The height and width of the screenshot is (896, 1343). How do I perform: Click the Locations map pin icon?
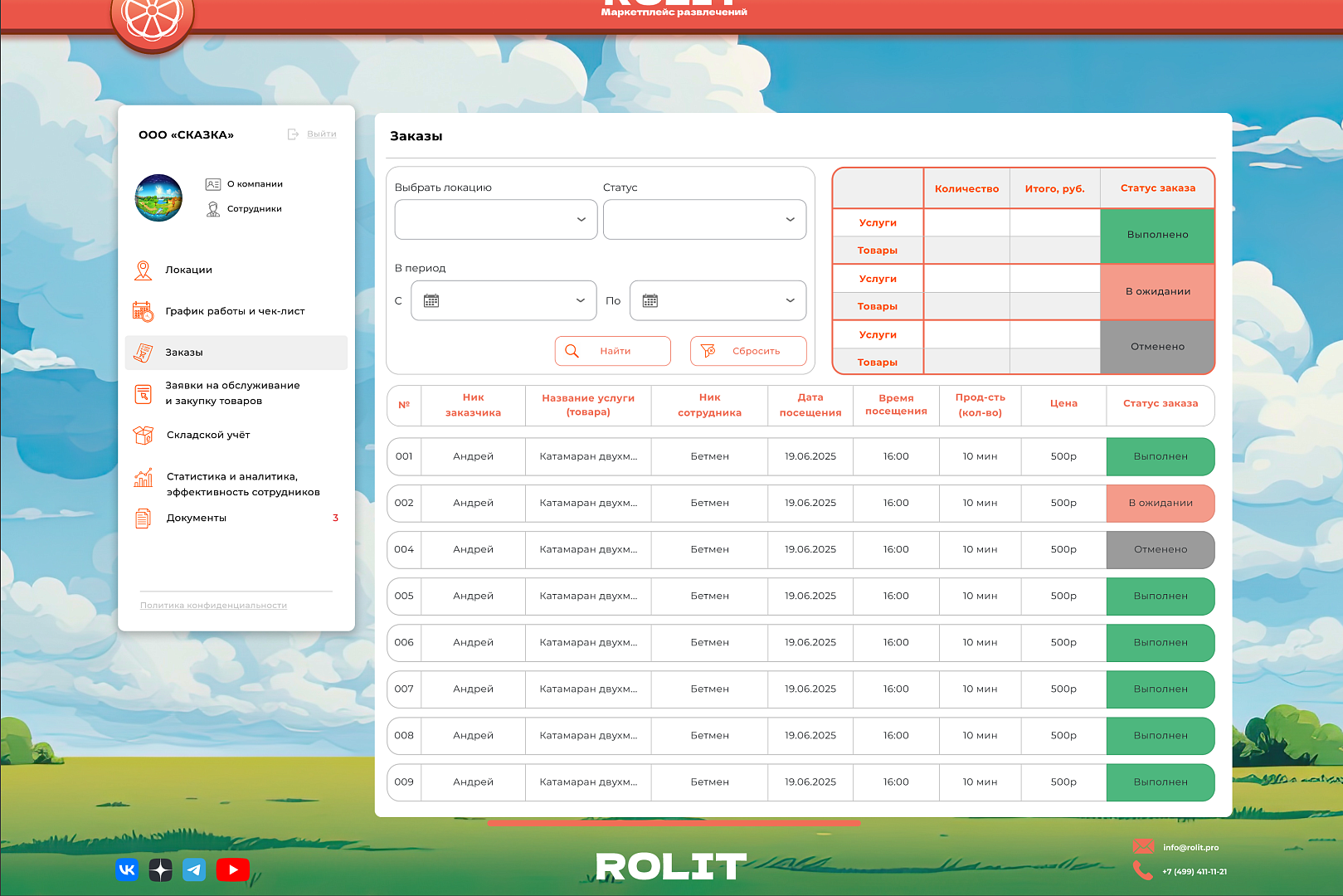click(x=144, y=270)
